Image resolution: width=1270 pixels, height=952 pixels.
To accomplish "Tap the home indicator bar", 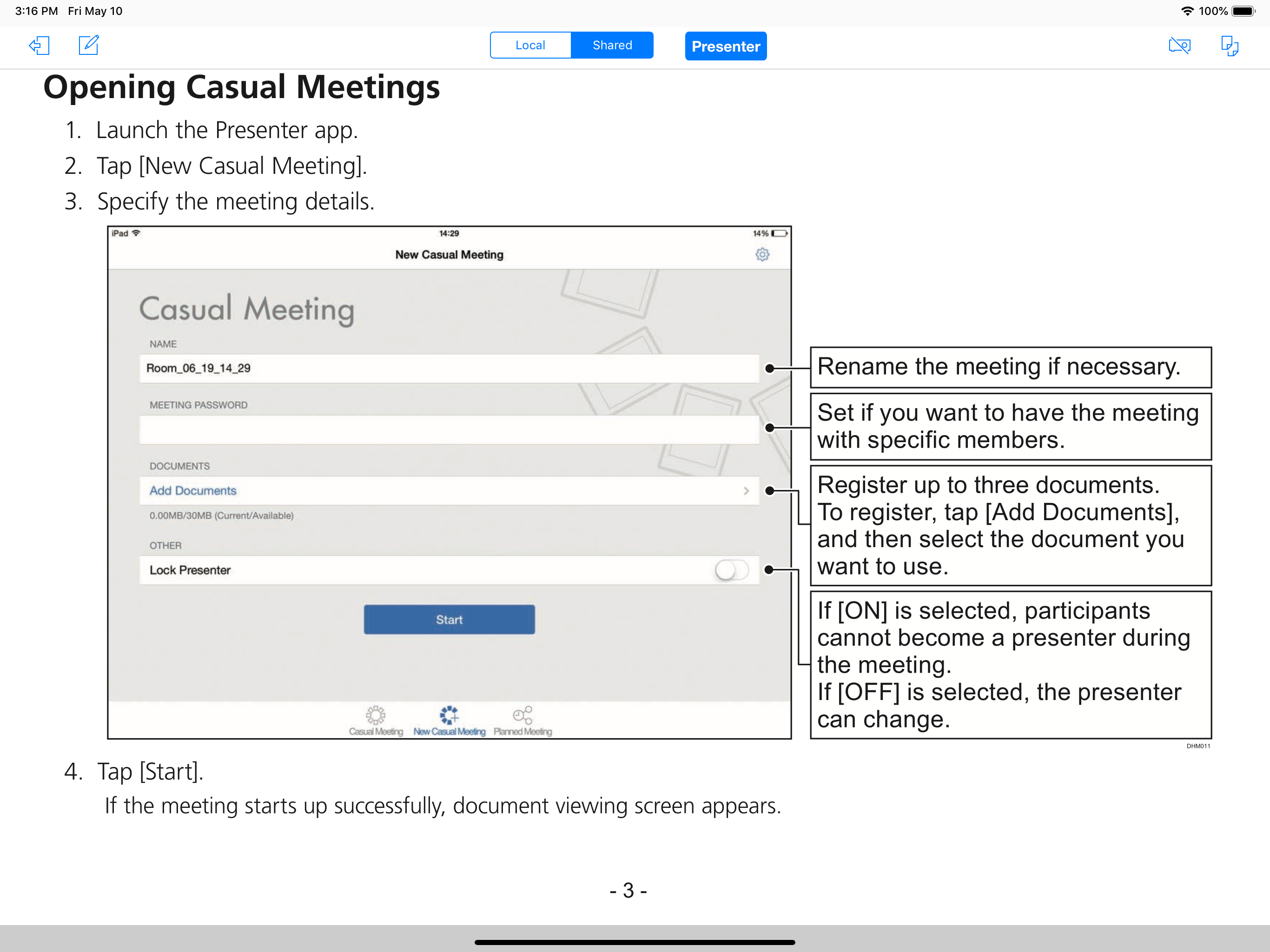I will pos(635,942).
